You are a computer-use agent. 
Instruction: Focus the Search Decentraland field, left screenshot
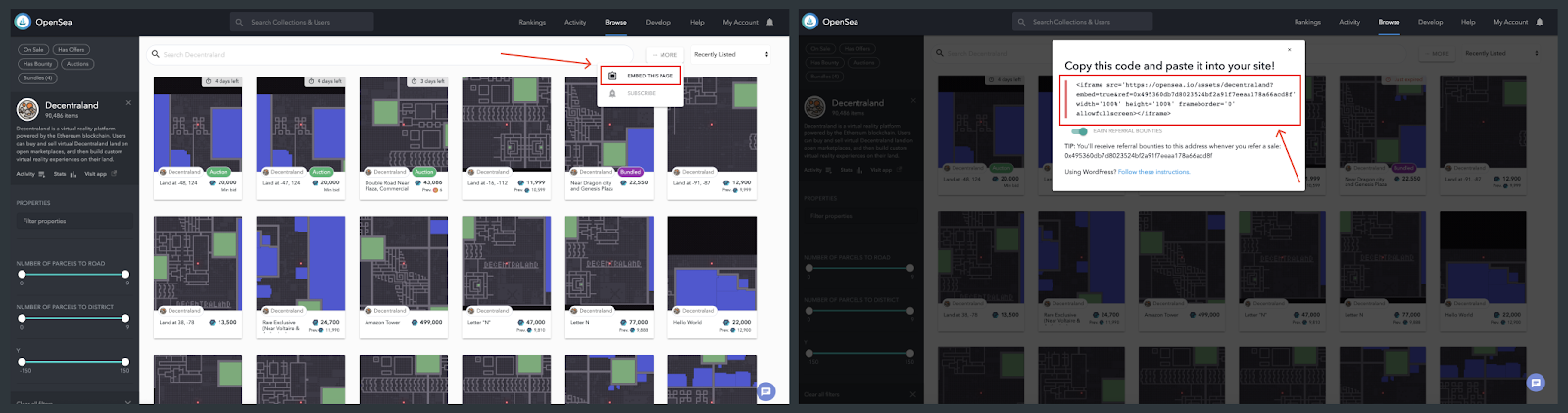click(392, 54)
